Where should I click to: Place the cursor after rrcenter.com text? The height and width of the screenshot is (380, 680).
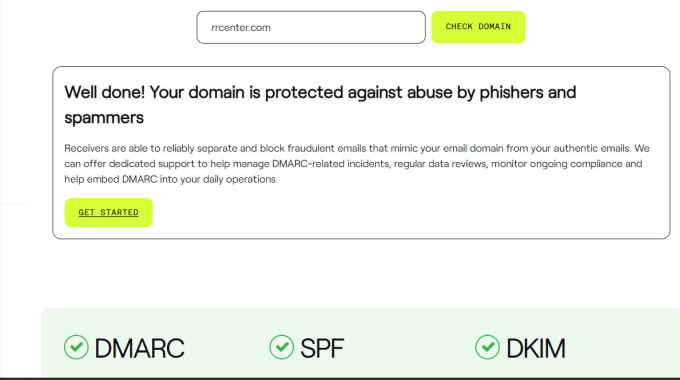pyautogui.click(x=271, y=28)
